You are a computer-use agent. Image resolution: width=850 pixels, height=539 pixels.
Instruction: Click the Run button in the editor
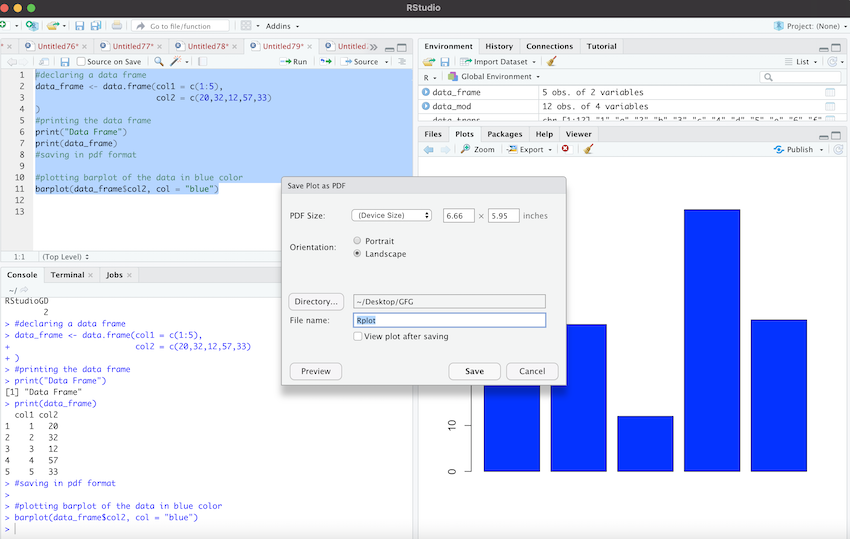[294, 62]
